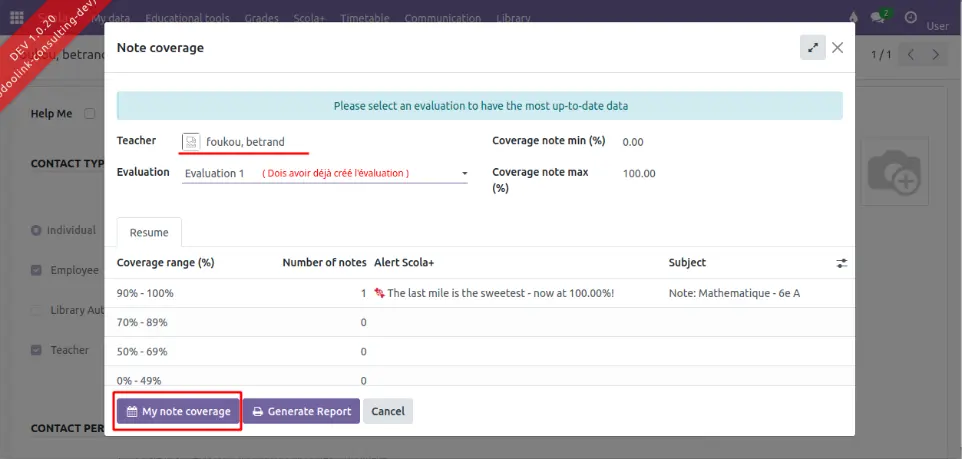Open column settings adjust icon
The height and width of the screenshot is (459, 962).
841,263
